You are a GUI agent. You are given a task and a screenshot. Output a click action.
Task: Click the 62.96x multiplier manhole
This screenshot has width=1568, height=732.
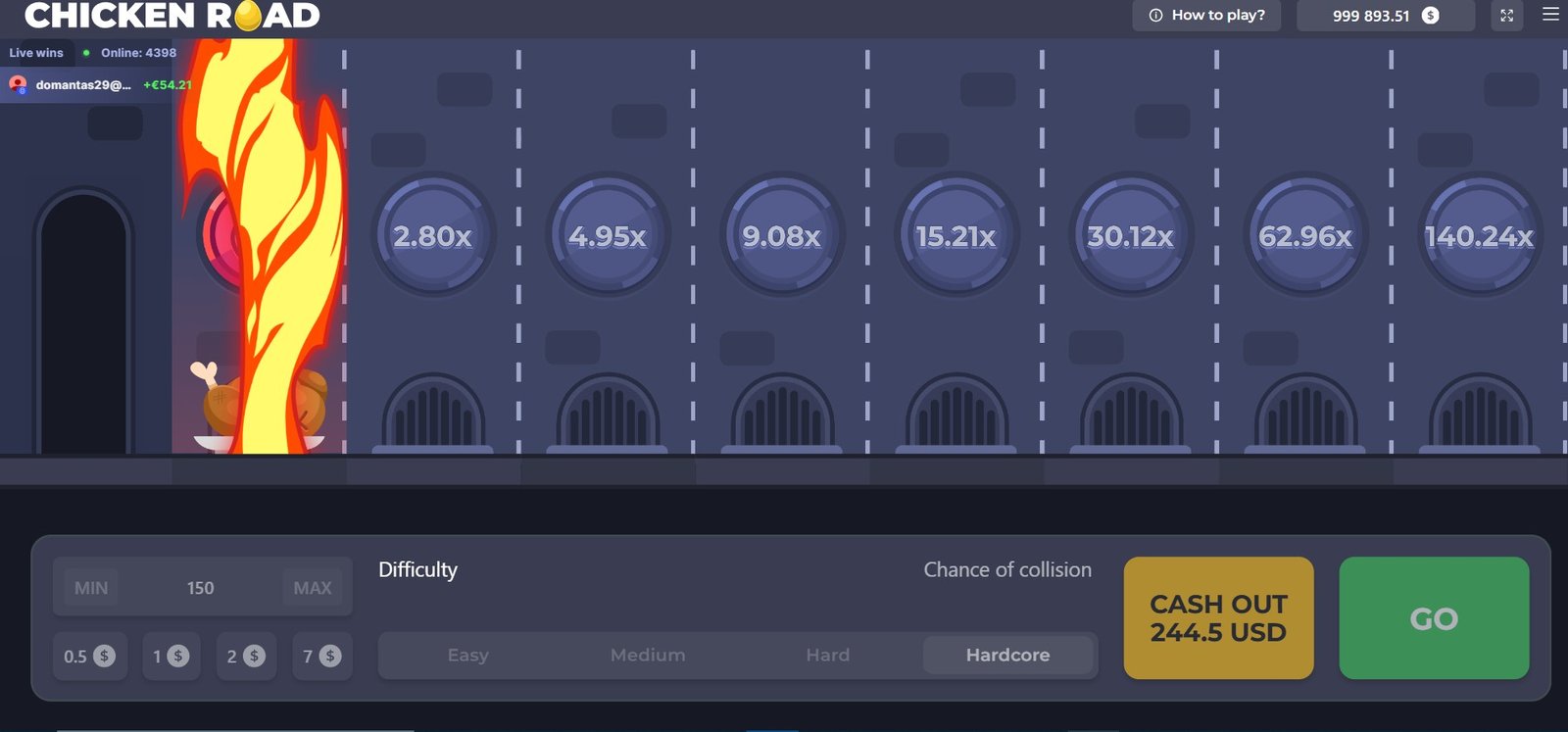coord(1305,236)
